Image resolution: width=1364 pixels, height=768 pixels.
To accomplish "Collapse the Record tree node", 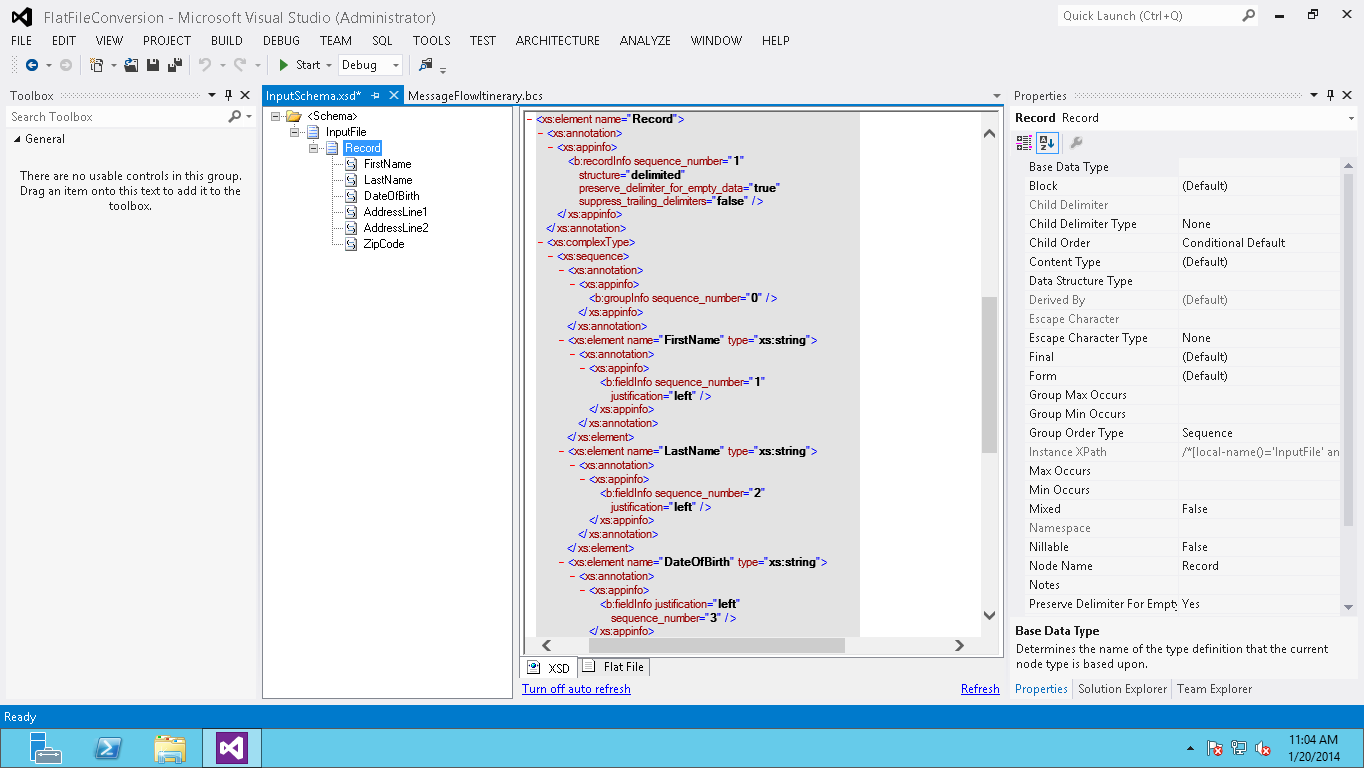I will click(314, 148).
